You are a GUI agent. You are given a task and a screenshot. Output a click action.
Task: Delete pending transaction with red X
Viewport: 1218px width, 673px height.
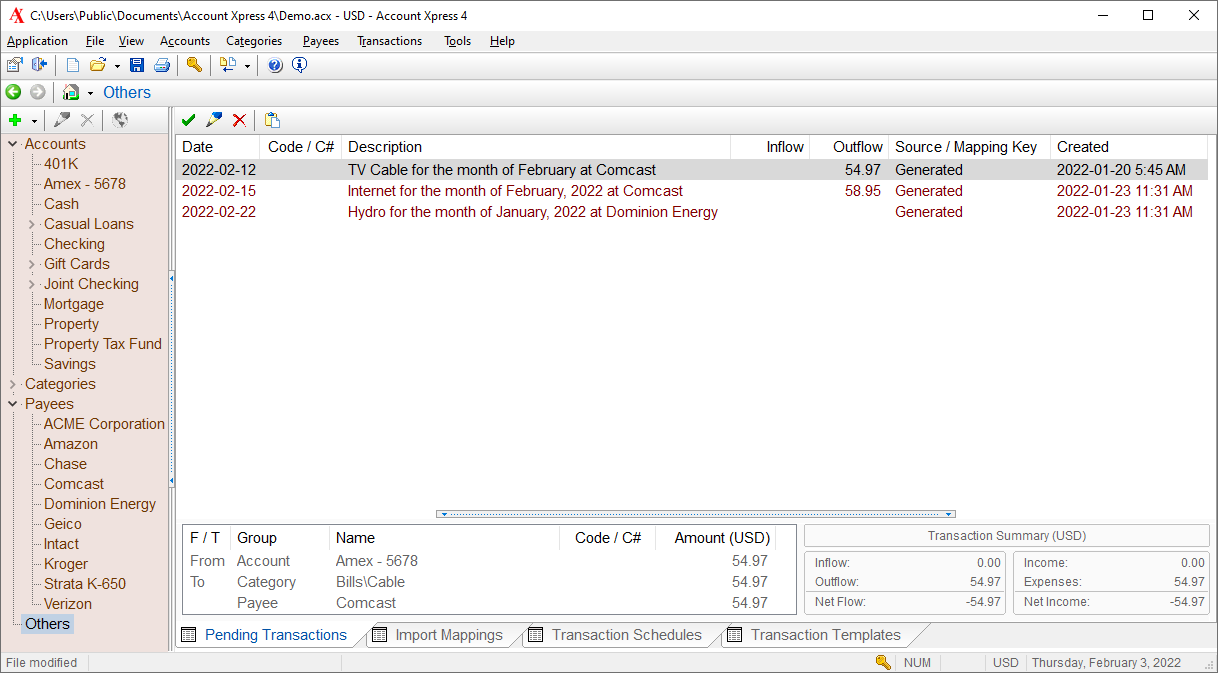click(x=239, y=120)
